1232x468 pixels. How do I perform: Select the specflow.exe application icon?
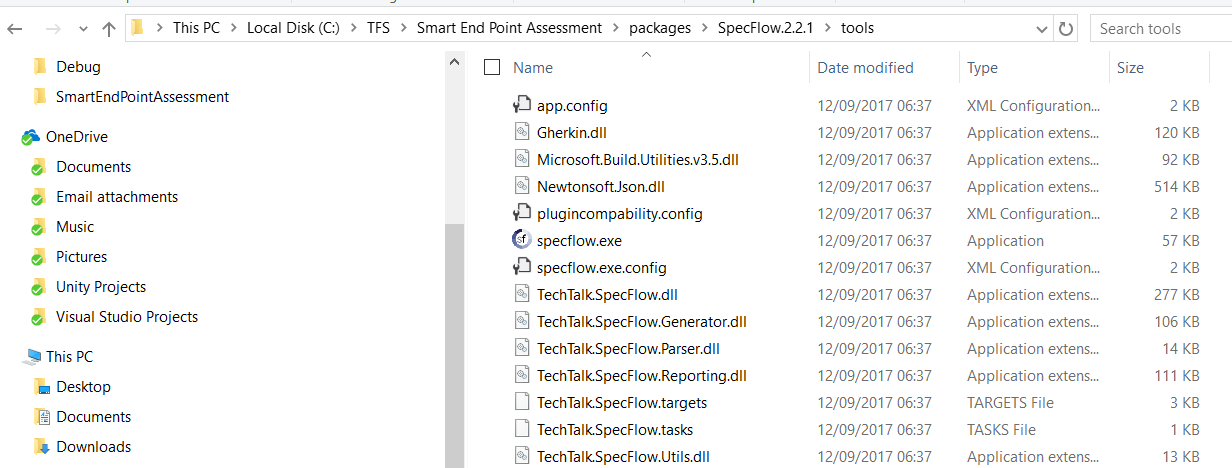pyautogui.click(x=521, y=239)
